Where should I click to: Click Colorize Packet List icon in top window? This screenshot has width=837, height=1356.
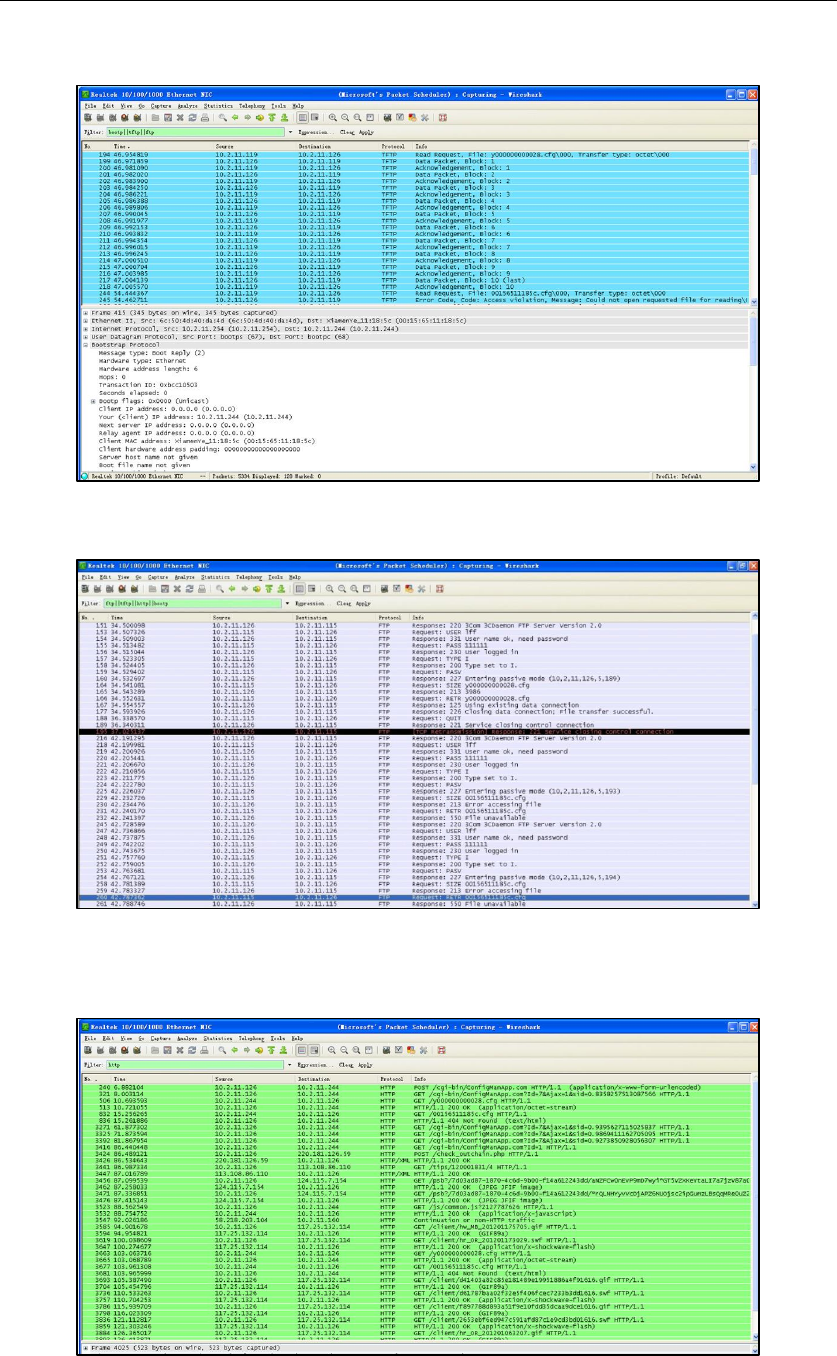302,118
